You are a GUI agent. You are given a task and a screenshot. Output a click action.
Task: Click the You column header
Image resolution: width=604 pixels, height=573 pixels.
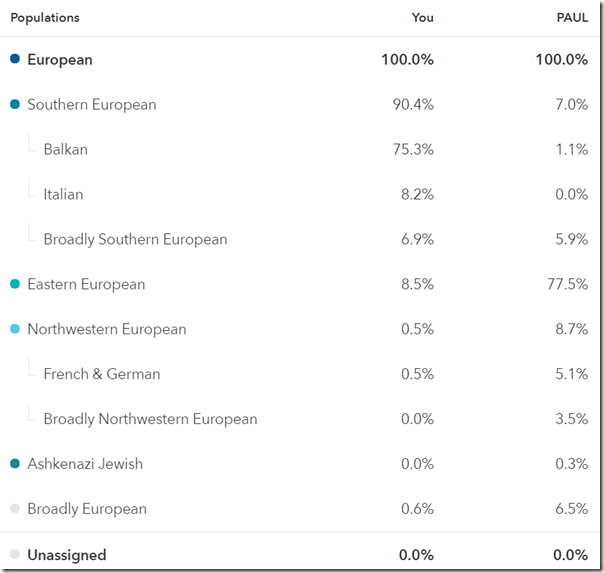pyautogui.click(x=422, y=18)
